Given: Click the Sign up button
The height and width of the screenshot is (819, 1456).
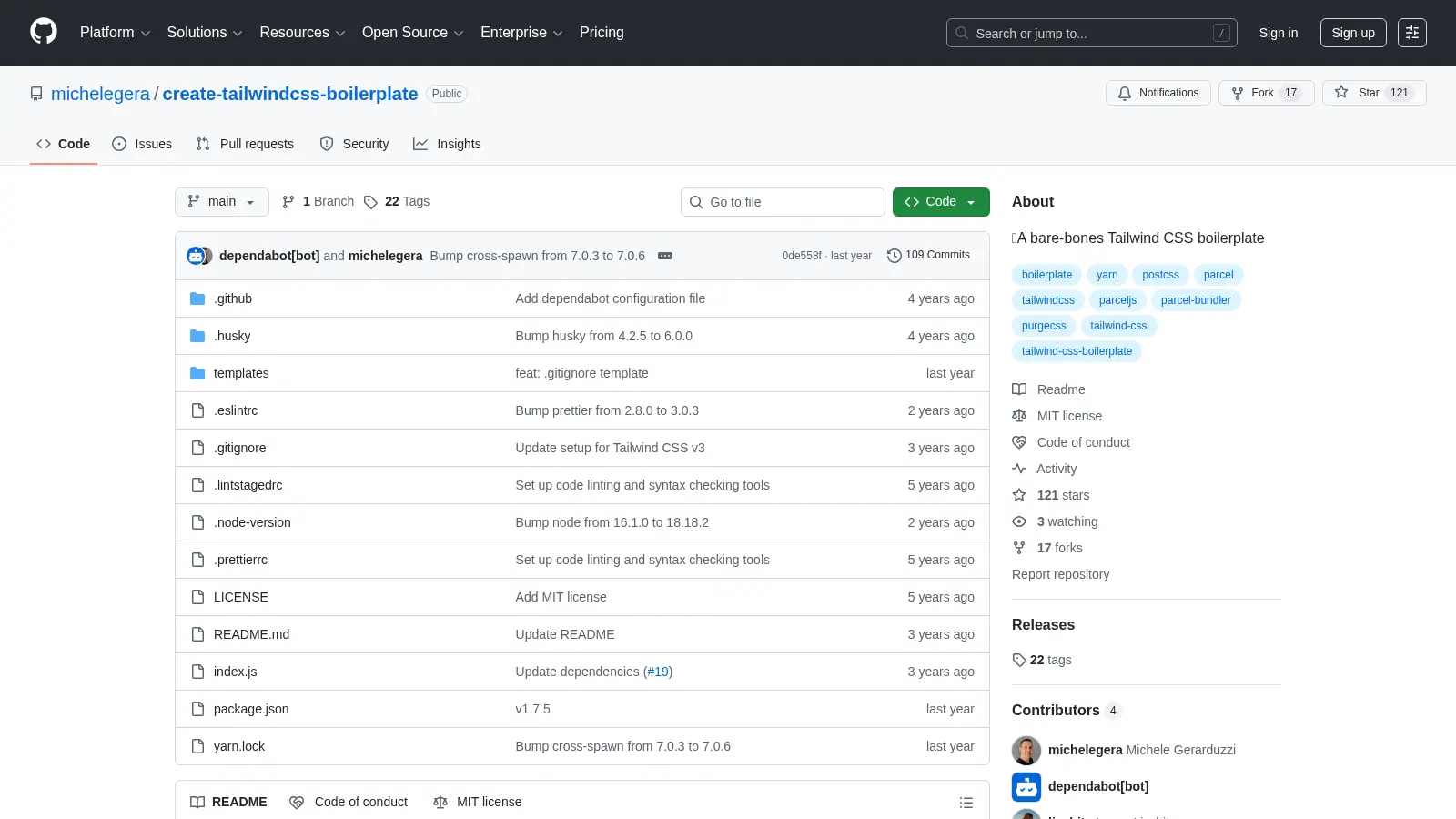Looking at the screenshot, I should tap(1353, 33).
